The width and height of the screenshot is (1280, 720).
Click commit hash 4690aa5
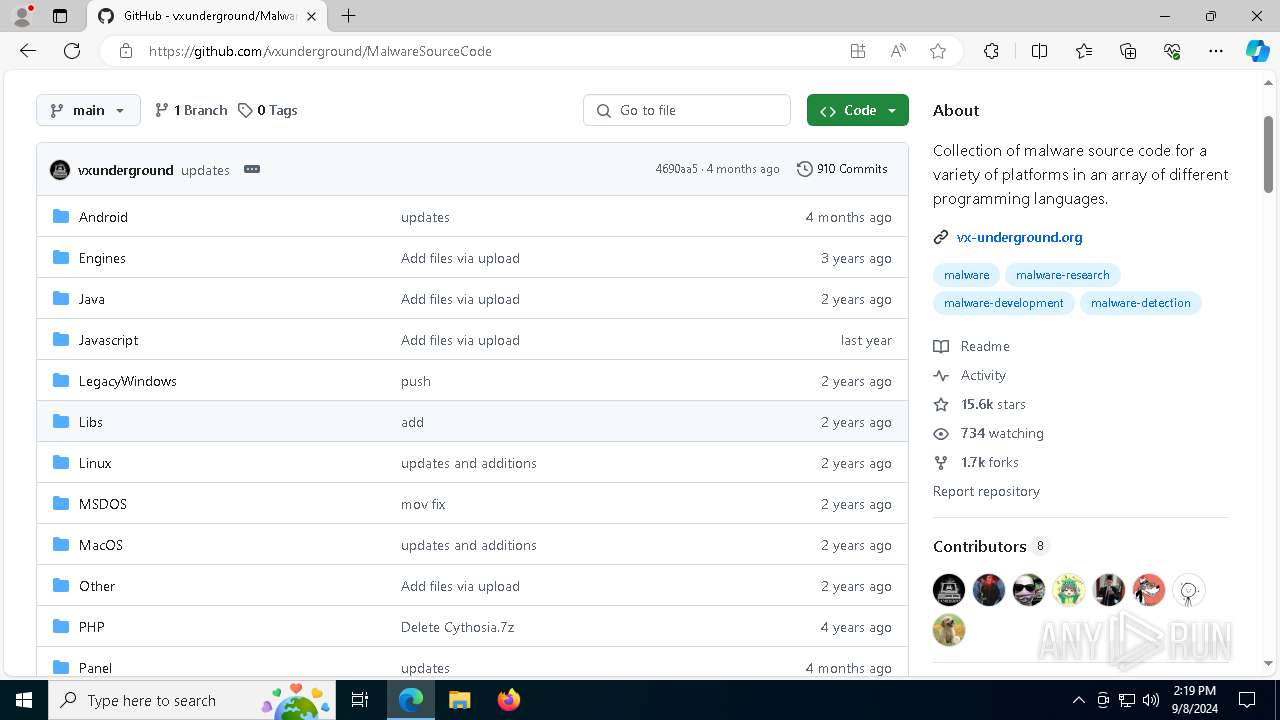click(x=676, y=169)
